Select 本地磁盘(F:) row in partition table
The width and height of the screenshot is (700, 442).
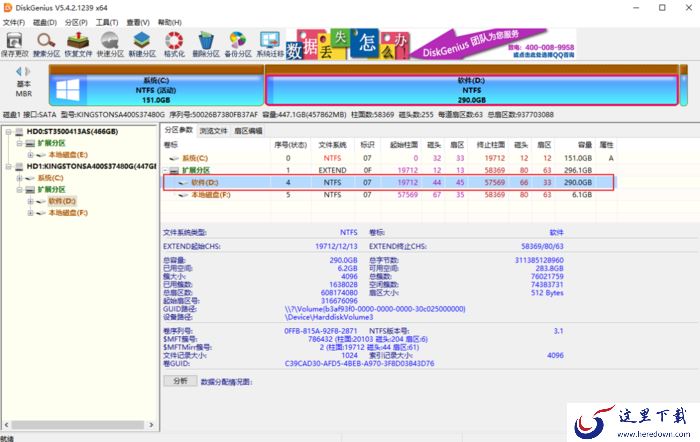(389, 195)
